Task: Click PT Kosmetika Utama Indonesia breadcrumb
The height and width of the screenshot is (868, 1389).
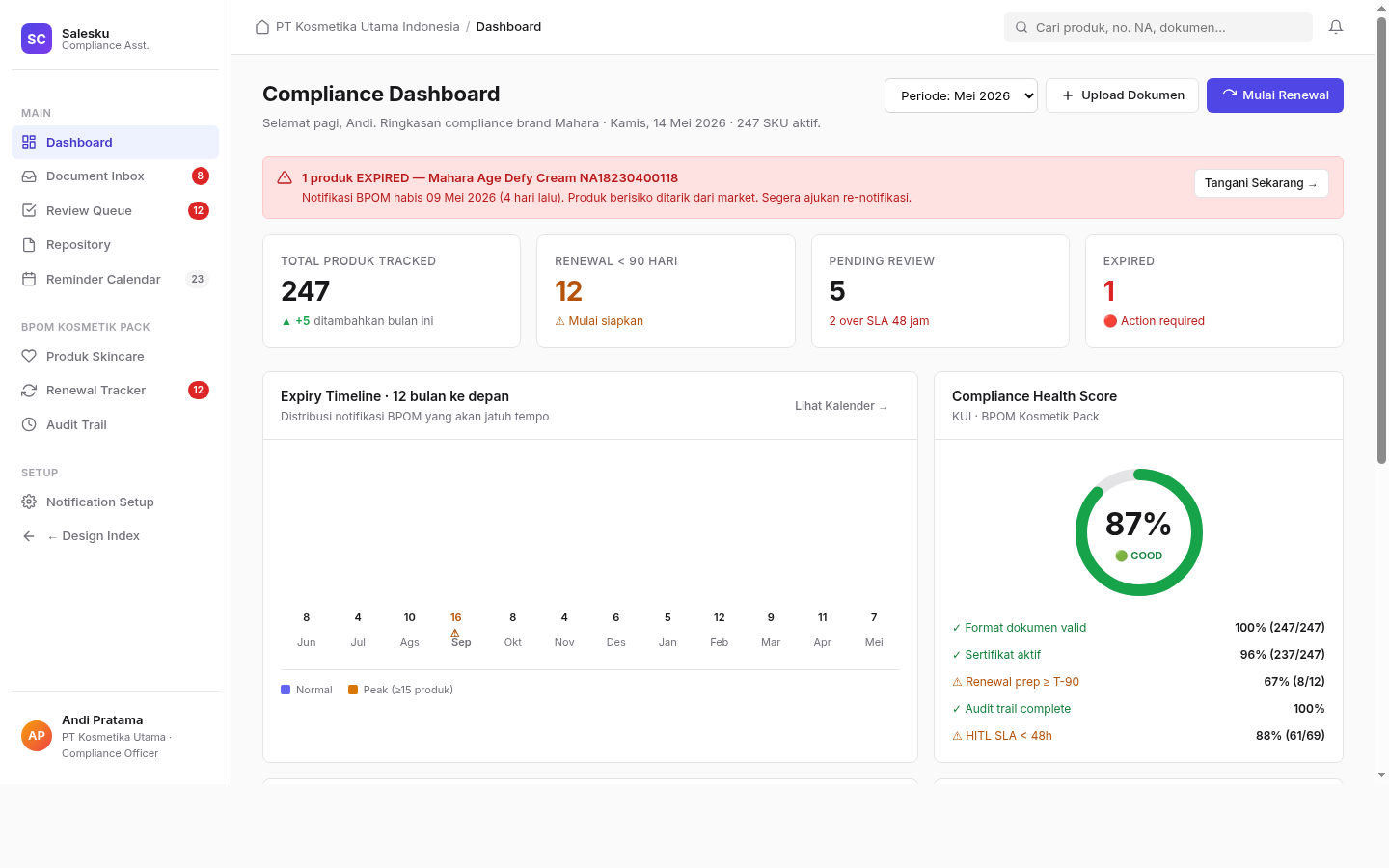Action: 368,27
